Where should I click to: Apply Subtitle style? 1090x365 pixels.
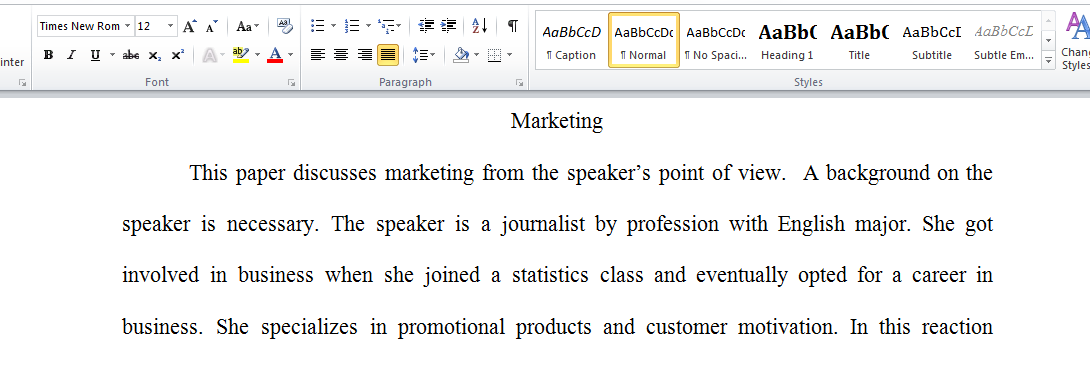point(932,40)
